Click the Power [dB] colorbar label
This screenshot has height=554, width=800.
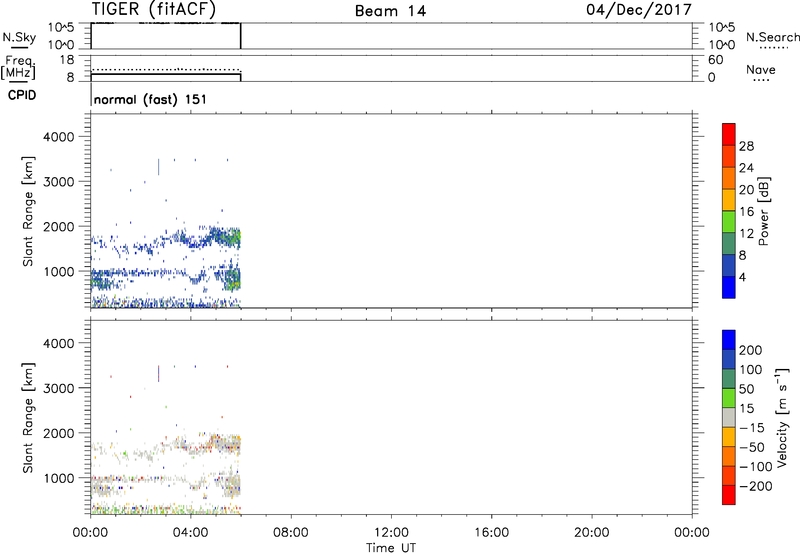pyautogui.click(x=763, y=211)
